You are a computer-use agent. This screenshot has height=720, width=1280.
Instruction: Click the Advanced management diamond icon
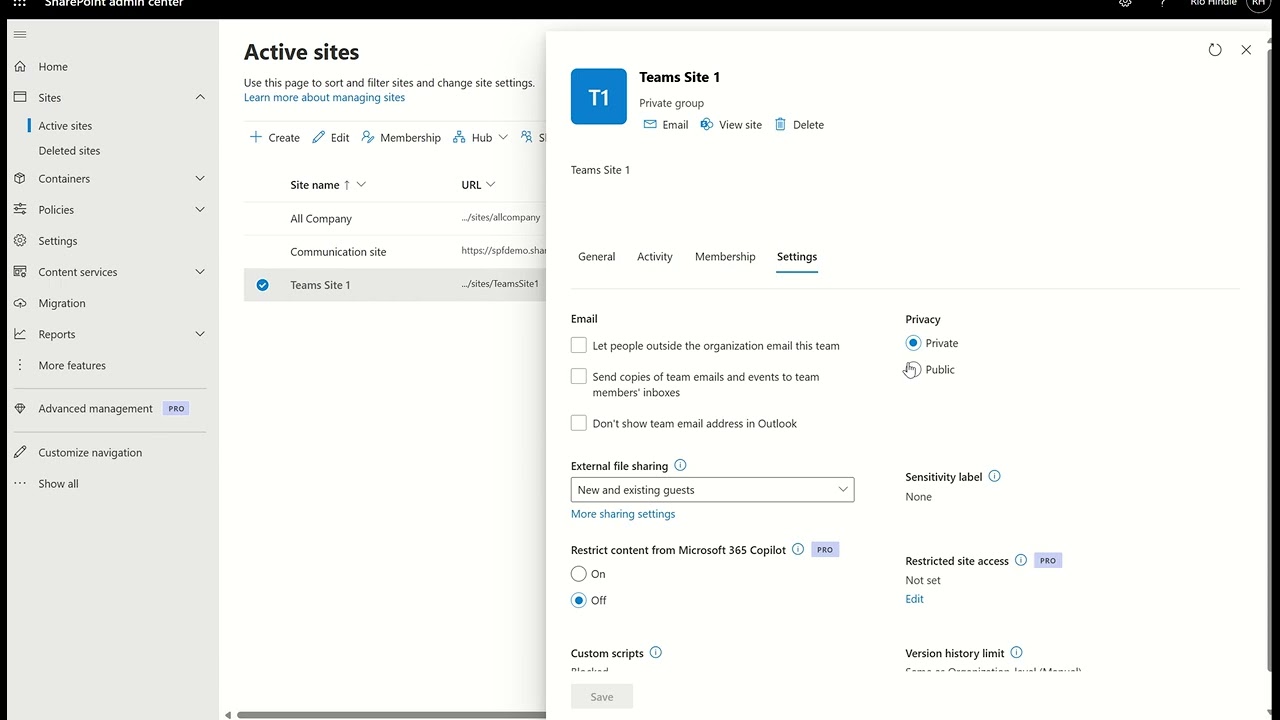click(20, 409)
